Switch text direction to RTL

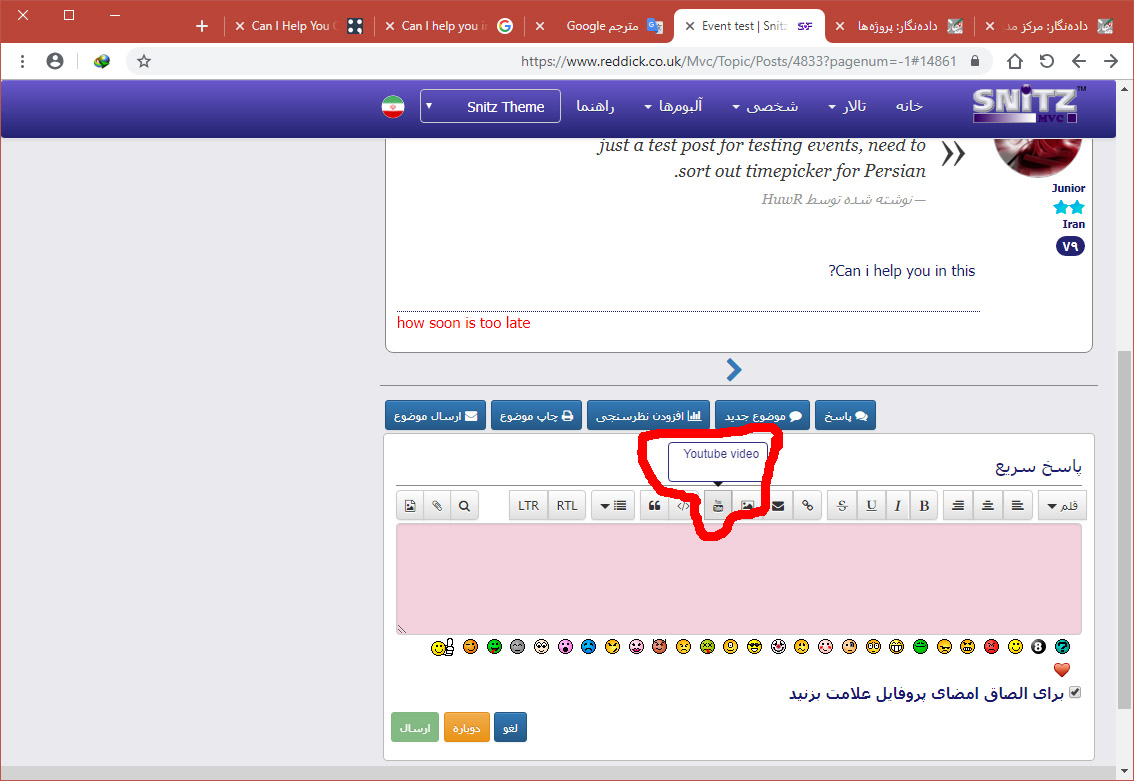[x=567, y=506]
